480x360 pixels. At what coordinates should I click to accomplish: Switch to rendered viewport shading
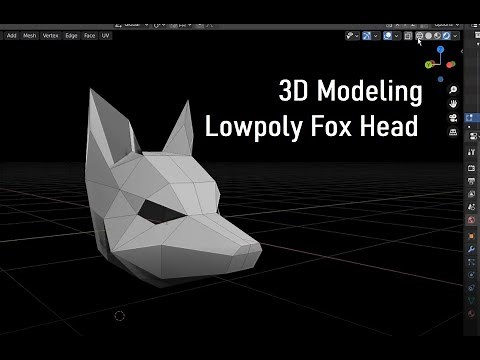coord(446,36)
